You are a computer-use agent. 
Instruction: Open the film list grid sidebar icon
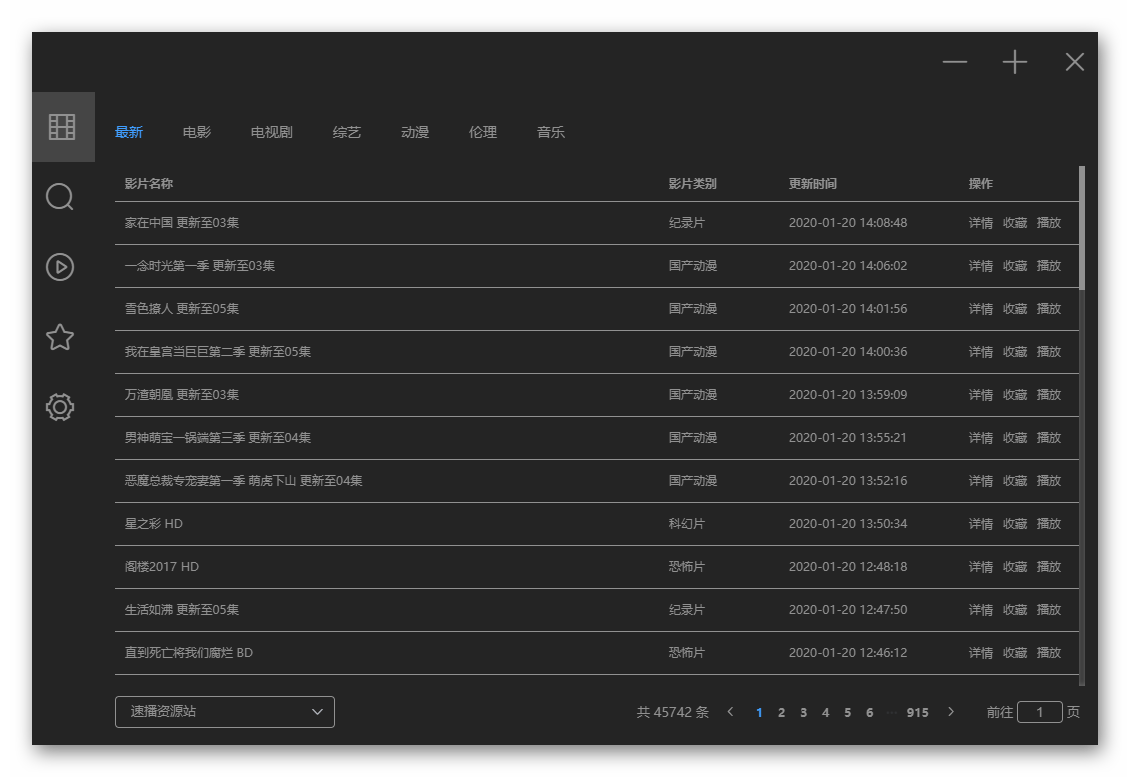coord(62,127)
